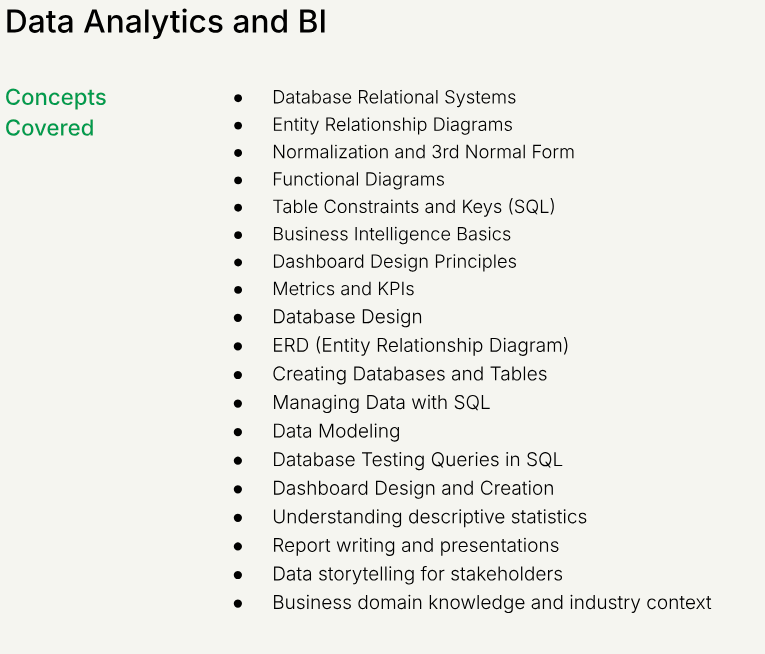Click the "Data Analytics and BI" heading
This screenshot has height=654, width=765.
point(166,23)
